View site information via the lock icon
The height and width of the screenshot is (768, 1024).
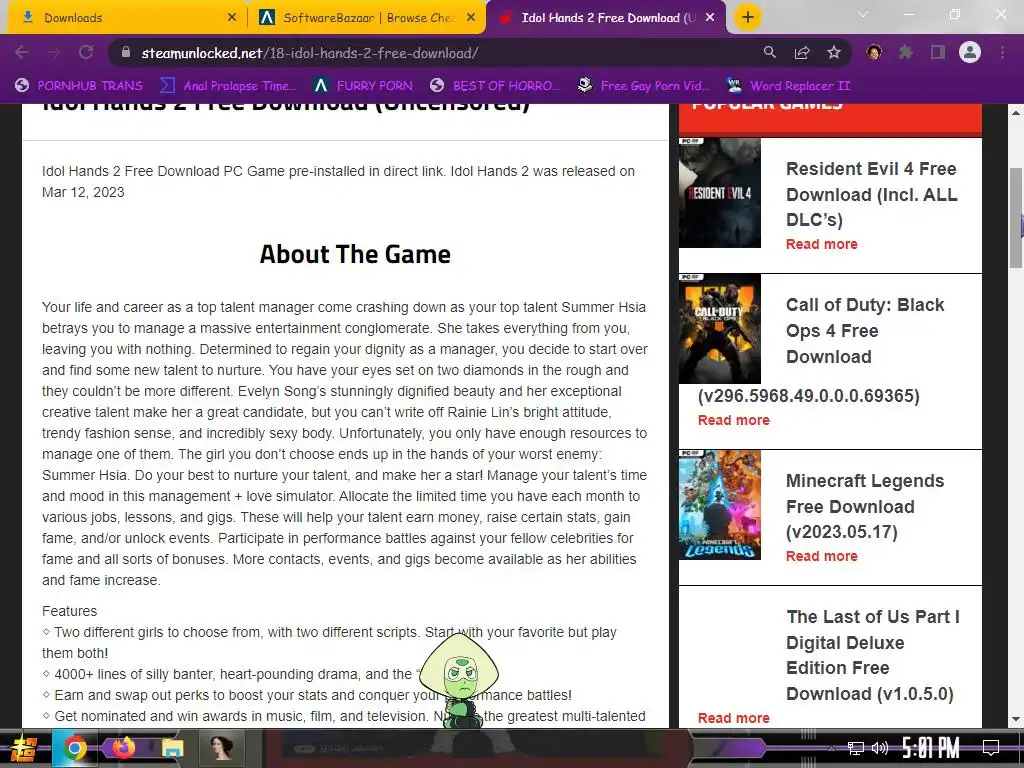click(126, 53)
